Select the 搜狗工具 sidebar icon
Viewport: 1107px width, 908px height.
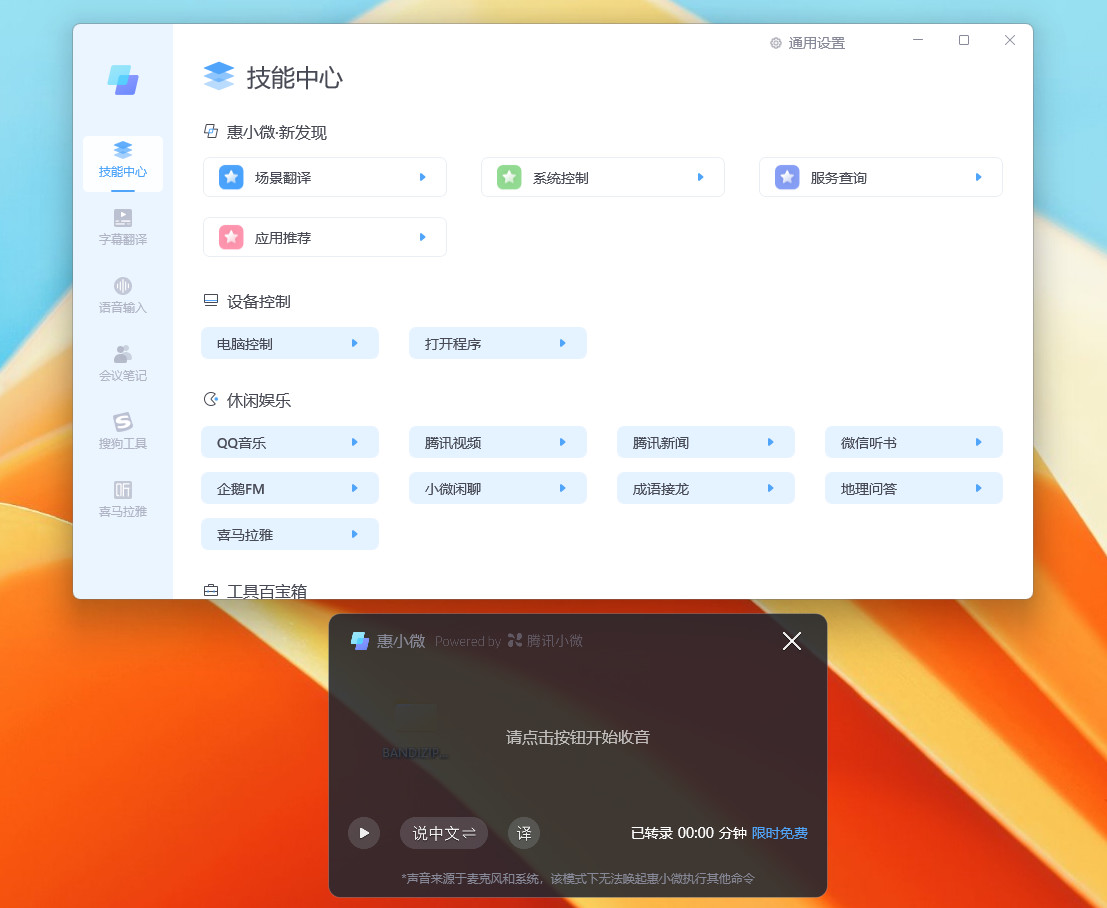[122, 430]
